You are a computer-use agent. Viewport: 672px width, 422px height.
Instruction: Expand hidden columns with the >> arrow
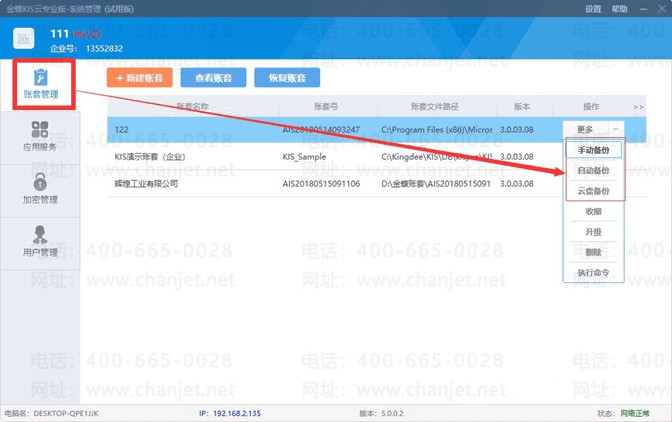[639, 106]
